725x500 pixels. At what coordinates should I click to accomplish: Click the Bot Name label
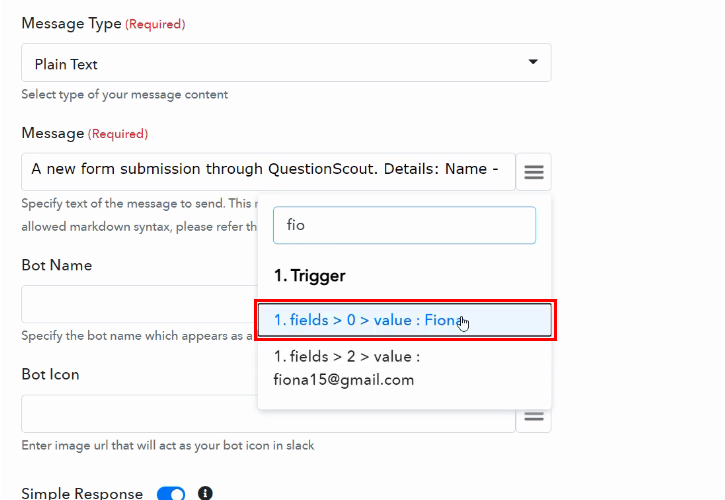point(57,265)
